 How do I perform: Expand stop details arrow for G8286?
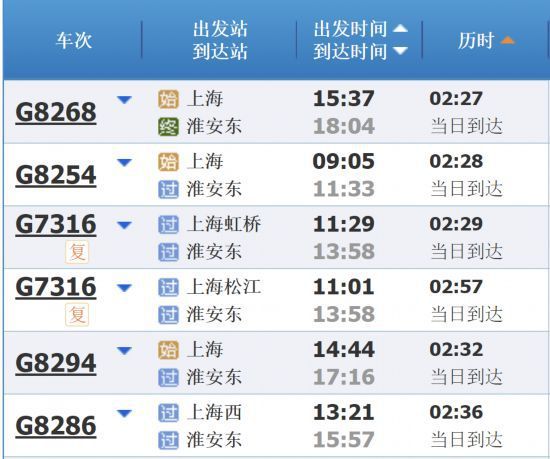click(124, 414)
